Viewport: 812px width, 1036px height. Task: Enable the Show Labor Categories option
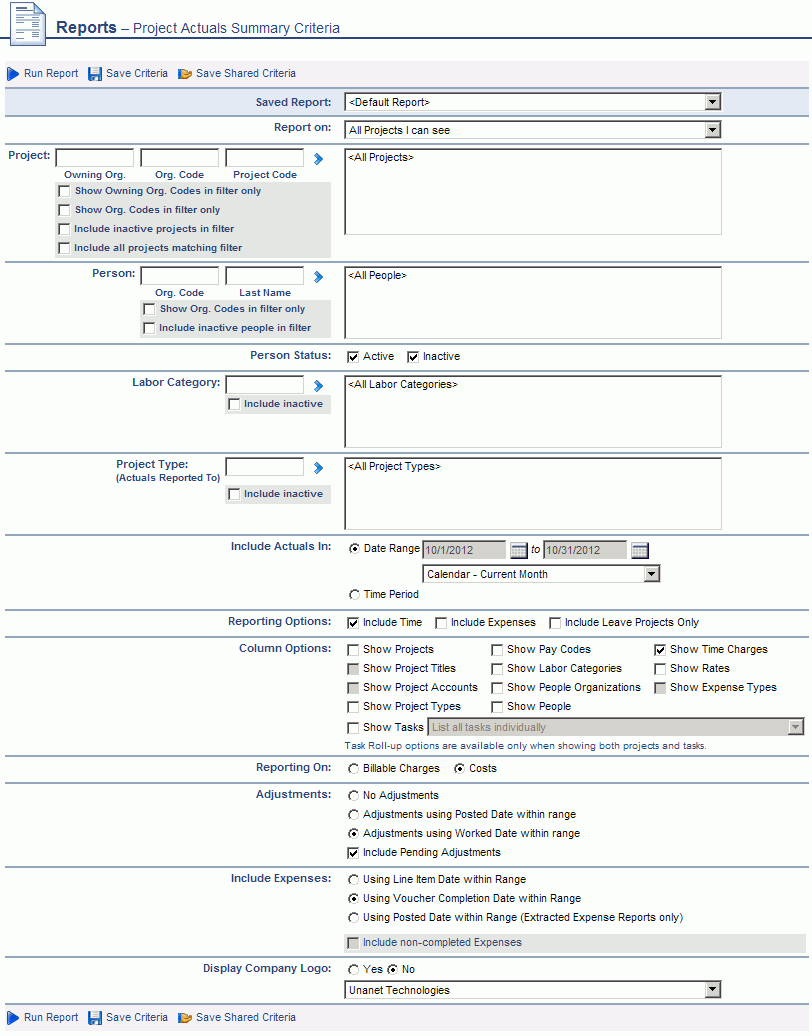[x=497, y=669]
